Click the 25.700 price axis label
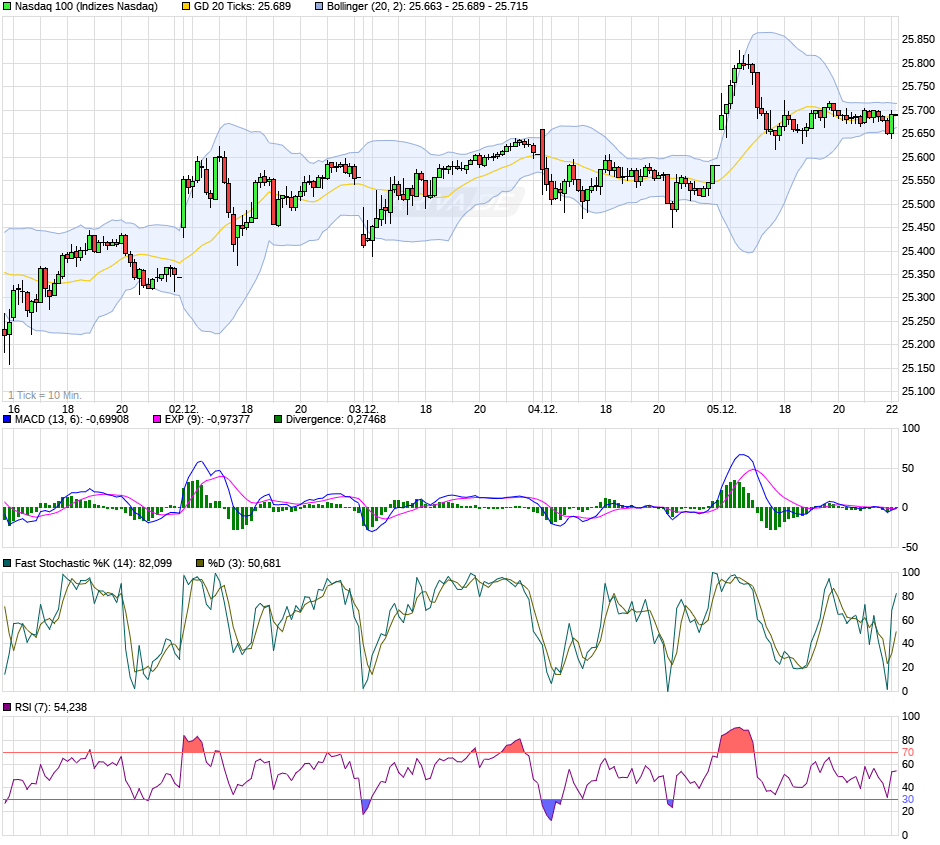The width and height of the screenshot is (940, 845). point(918,110)
